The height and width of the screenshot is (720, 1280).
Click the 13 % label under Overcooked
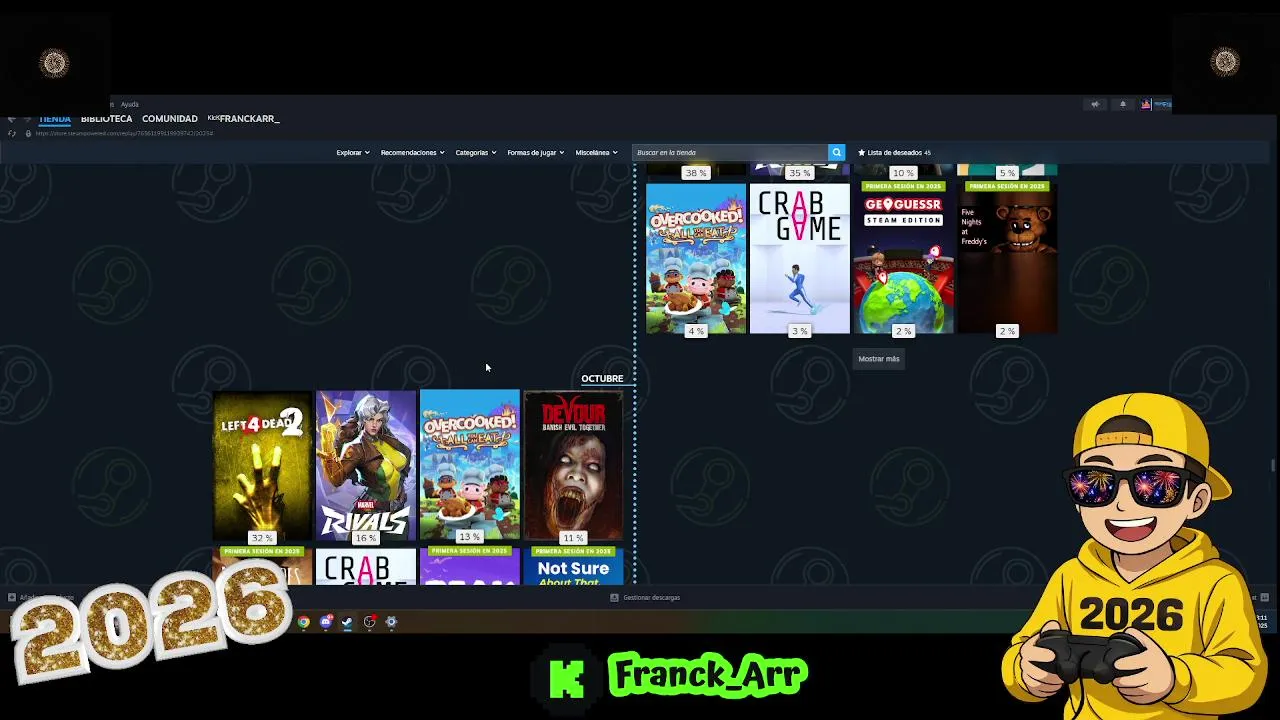(470, 538)
